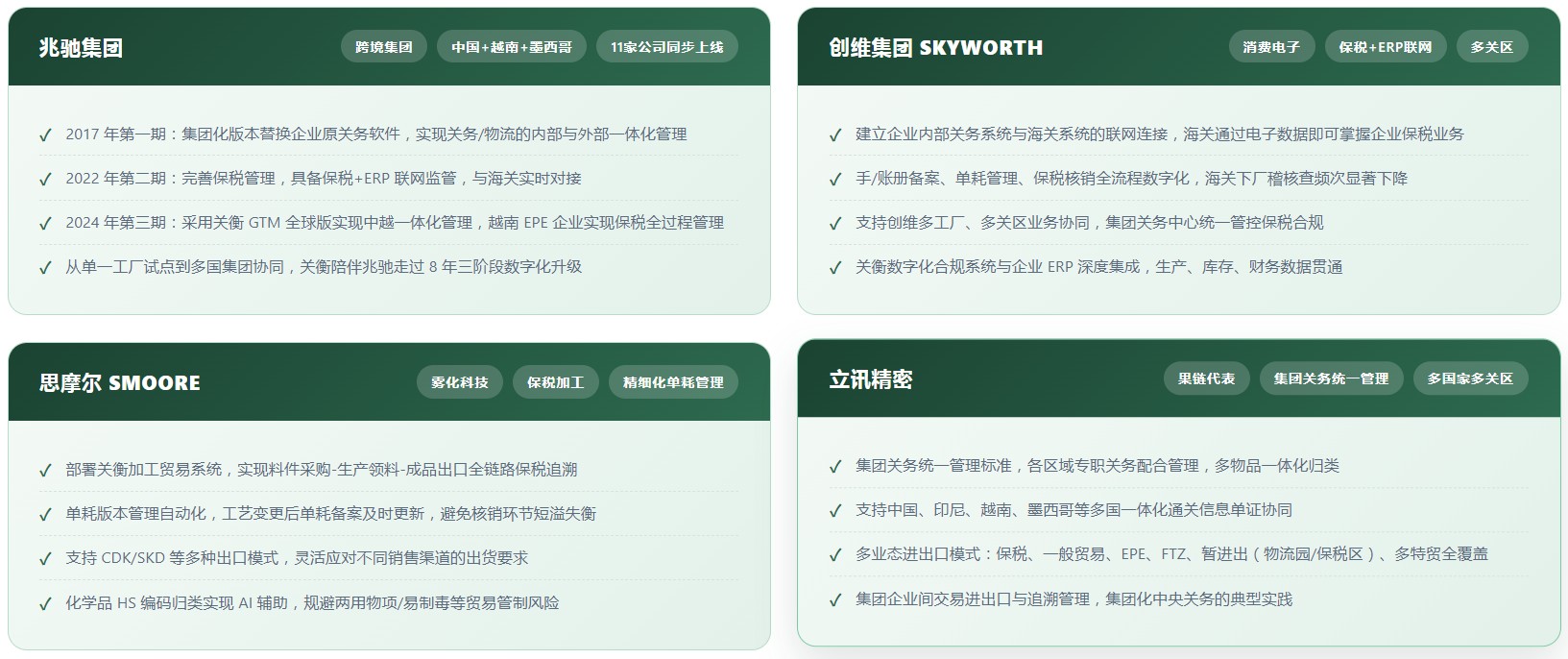Image resolution: width=1568 pixels, height=659 pixels.
Task: Click the checkmark beside 手/账册备案
Action: 835,180
